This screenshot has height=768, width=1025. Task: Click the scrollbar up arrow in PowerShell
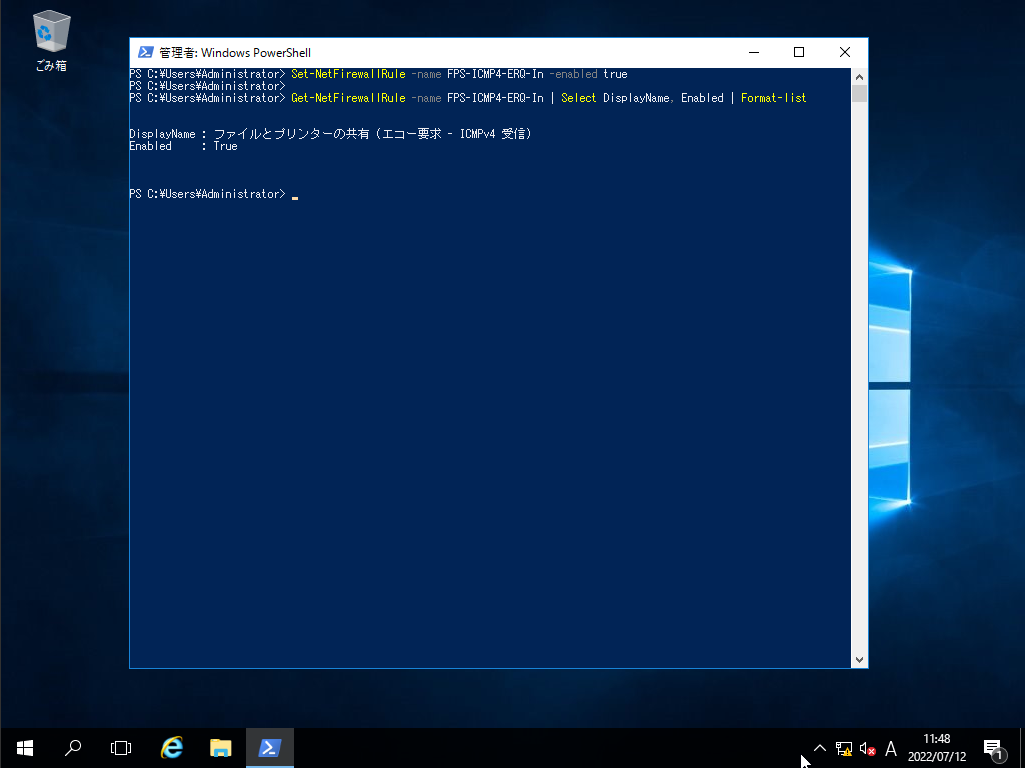coord(859,76)
